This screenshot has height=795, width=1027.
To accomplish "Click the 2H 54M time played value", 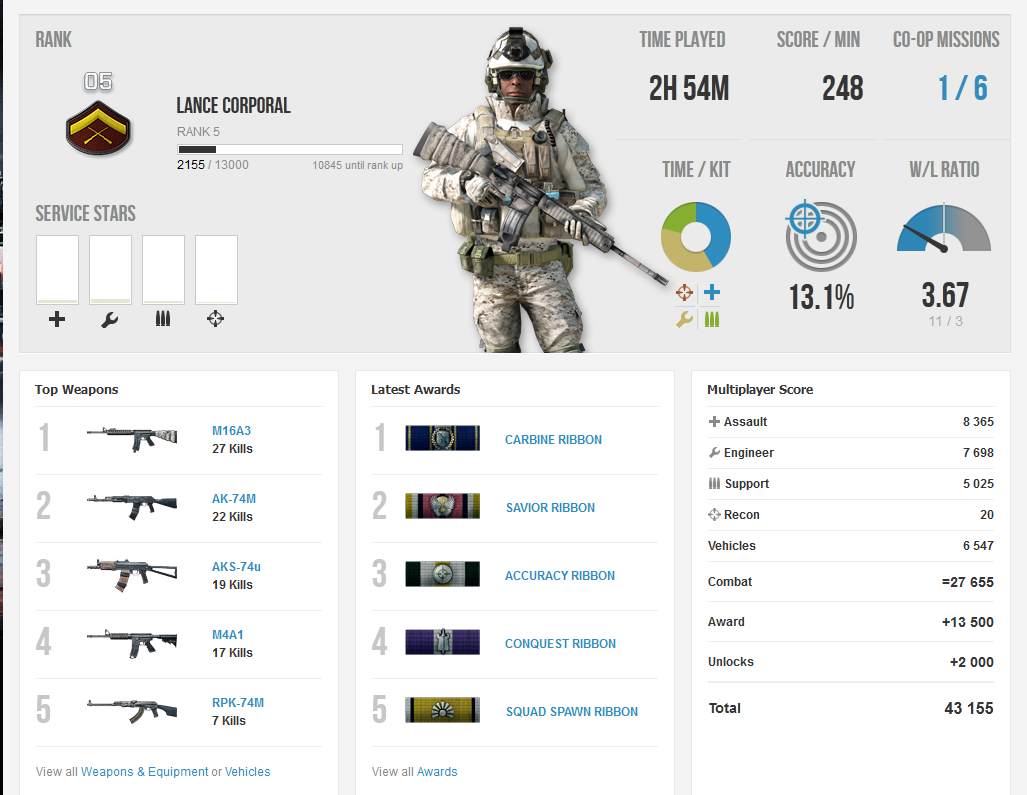I will tap(689, 88).
